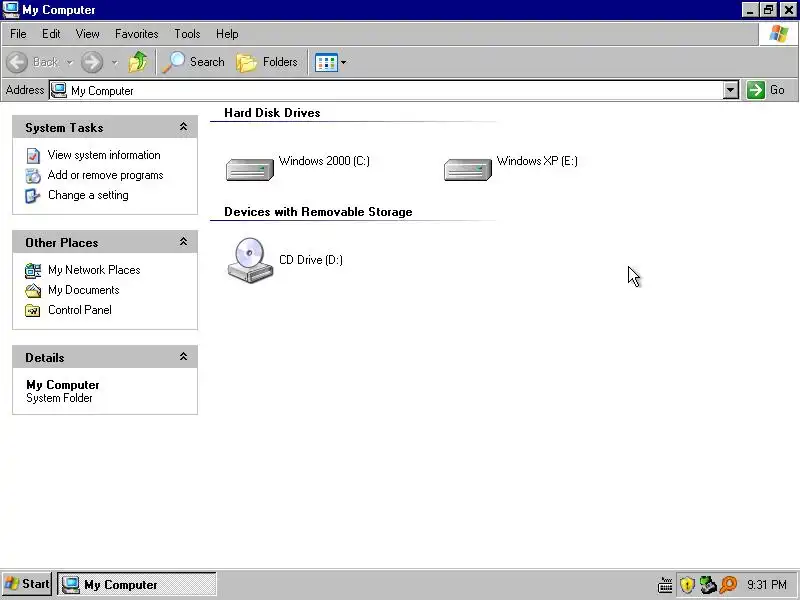Open My Network Places link
Viewport: 800px width, 600px height.
94,270
